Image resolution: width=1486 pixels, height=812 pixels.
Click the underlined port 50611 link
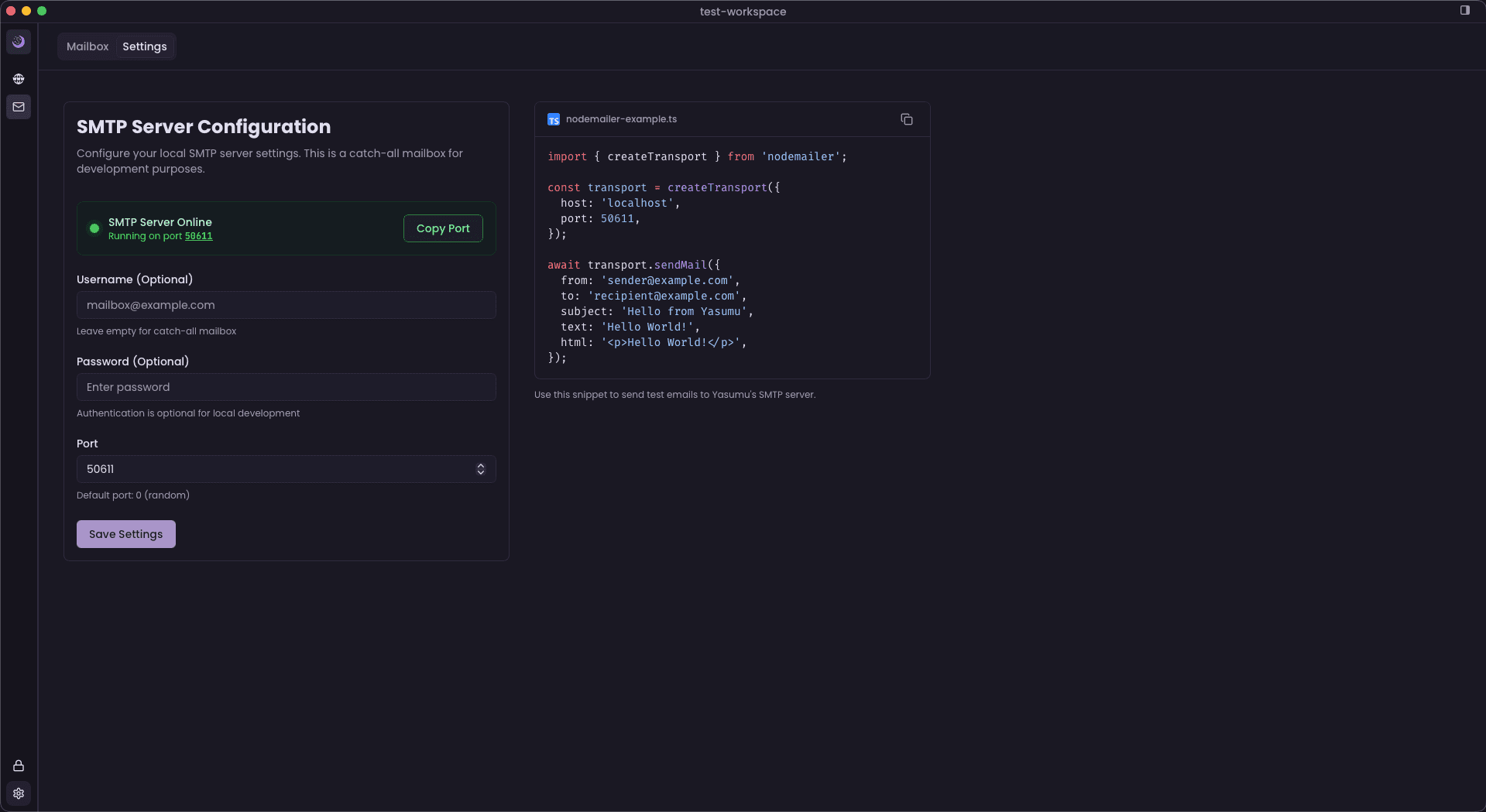(x=198, y=236)
